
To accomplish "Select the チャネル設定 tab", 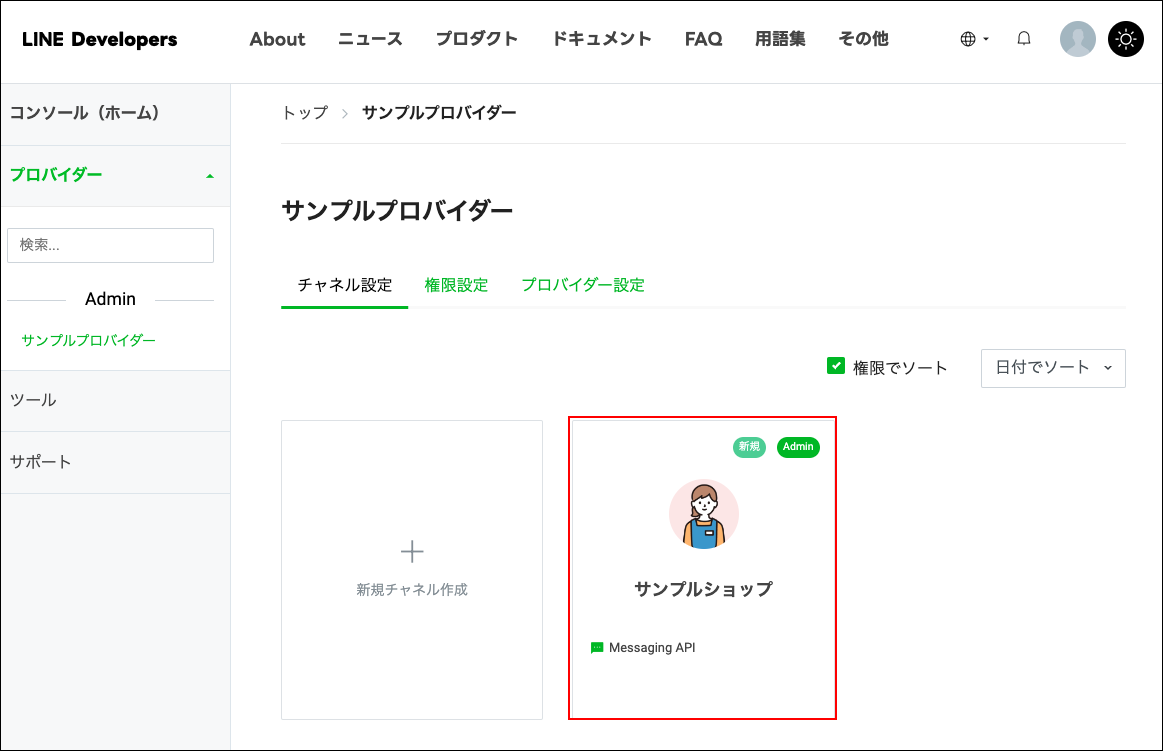I will (x=344, y=285).
